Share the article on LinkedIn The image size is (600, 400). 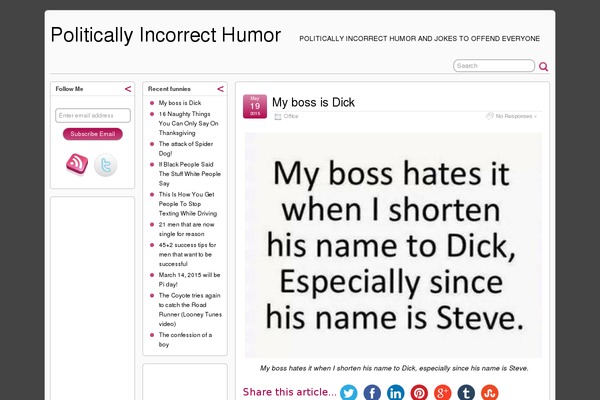coord(396,392)
